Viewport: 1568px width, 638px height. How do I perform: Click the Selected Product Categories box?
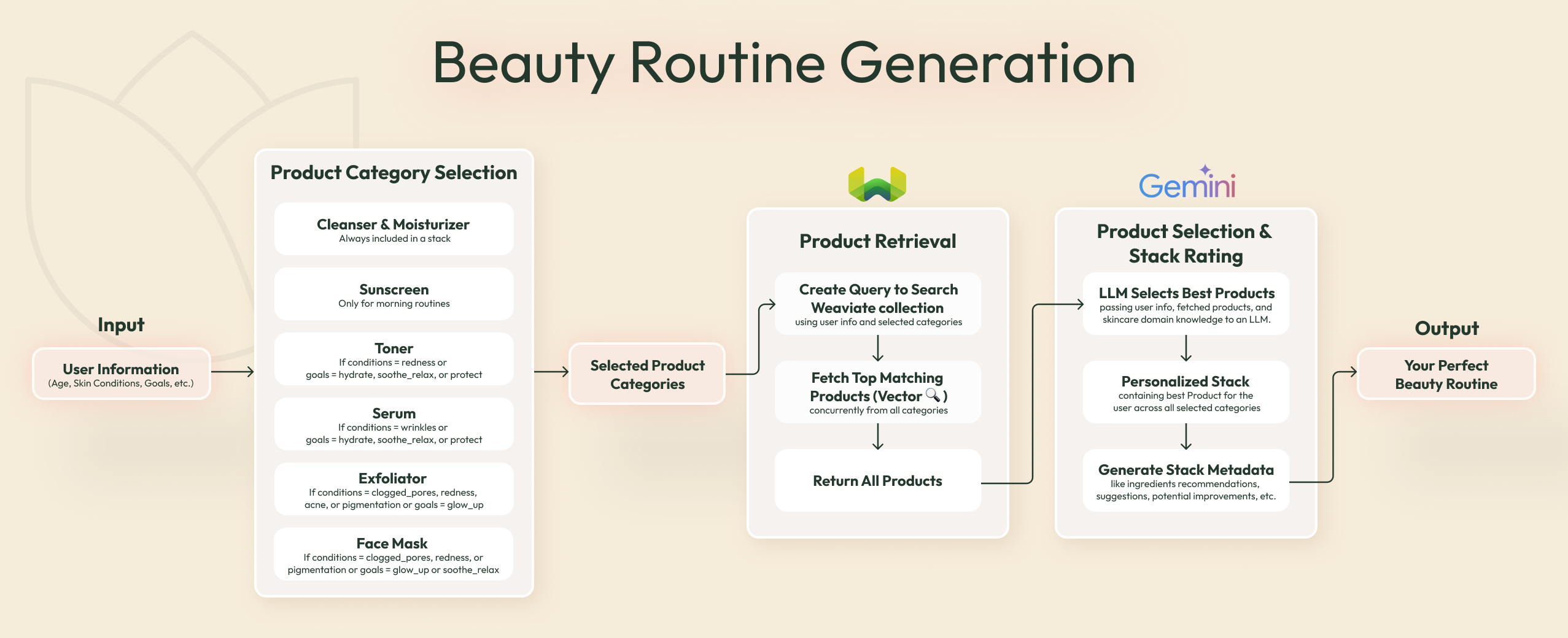tap(647, 374)
